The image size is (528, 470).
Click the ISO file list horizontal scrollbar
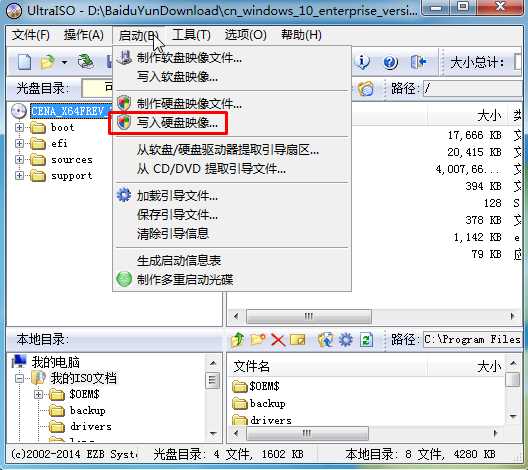click(374, 316)
